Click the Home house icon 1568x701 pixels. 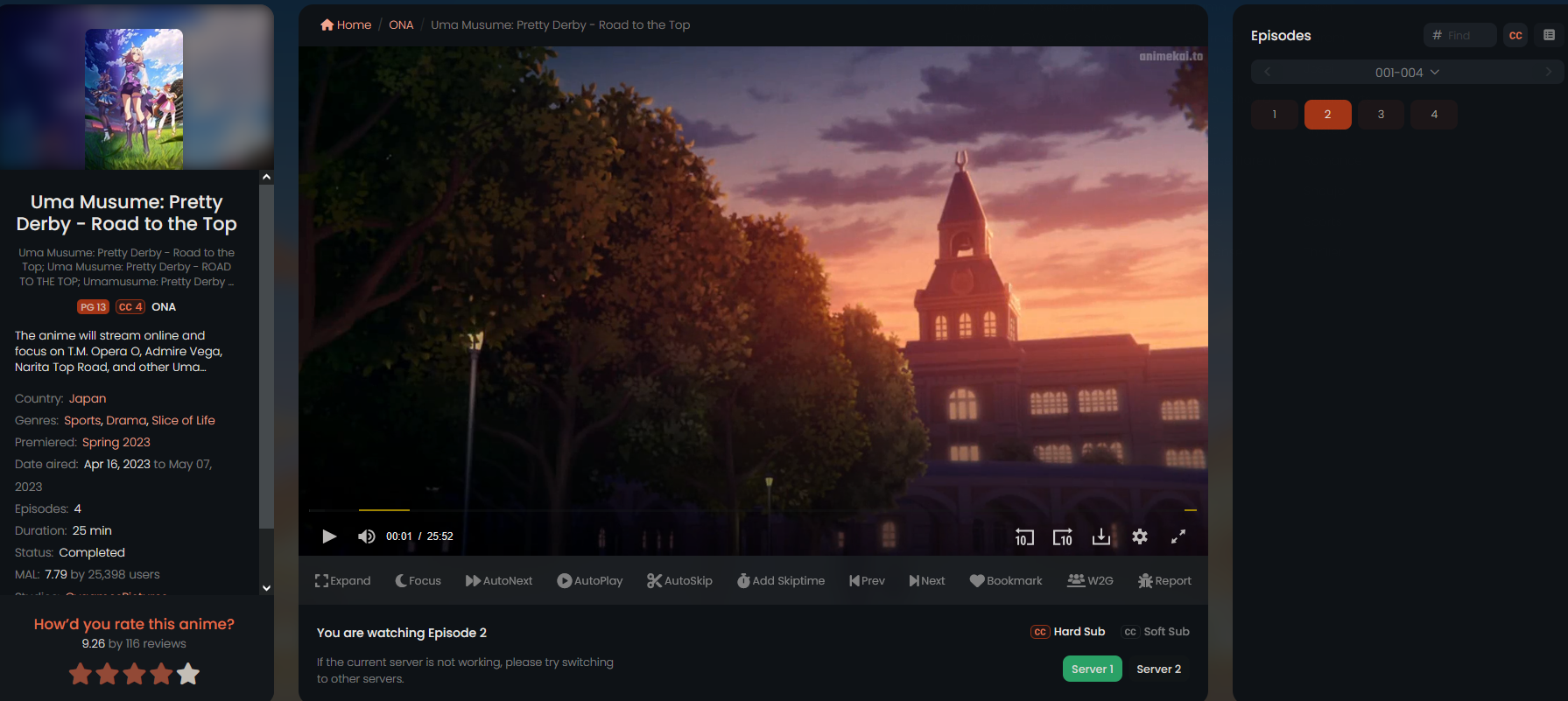(327, 25)
